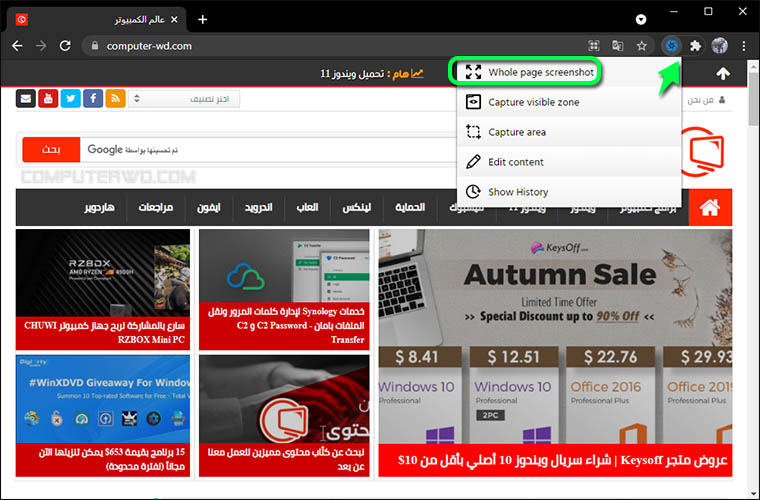The width and height of the screenshot is (760, 500).
Task: Open the الحماية nav item
Action: pyautogui.click(x=410, y=207)
